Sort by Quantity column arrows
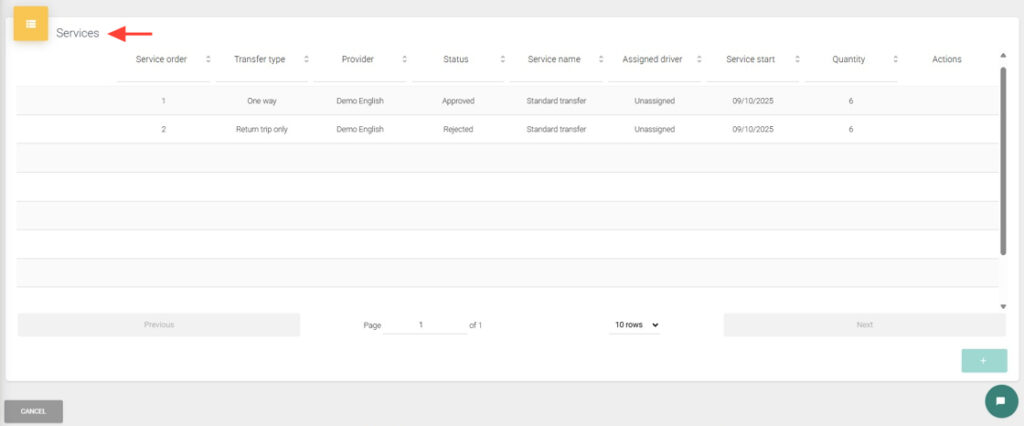Image resolution: width=1024 pixels, height=426 pixels. 895,60
